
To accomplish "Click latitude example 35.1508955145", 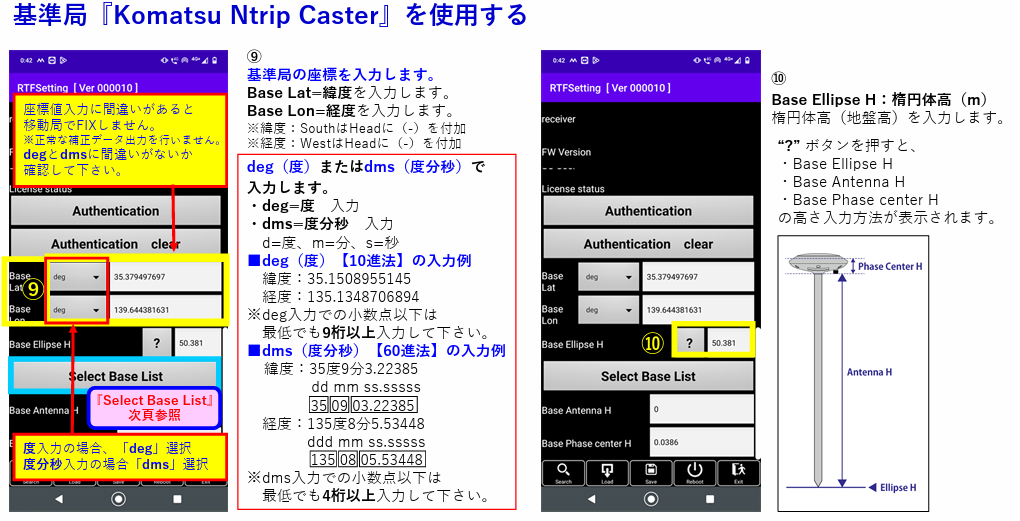I will 359,279.
